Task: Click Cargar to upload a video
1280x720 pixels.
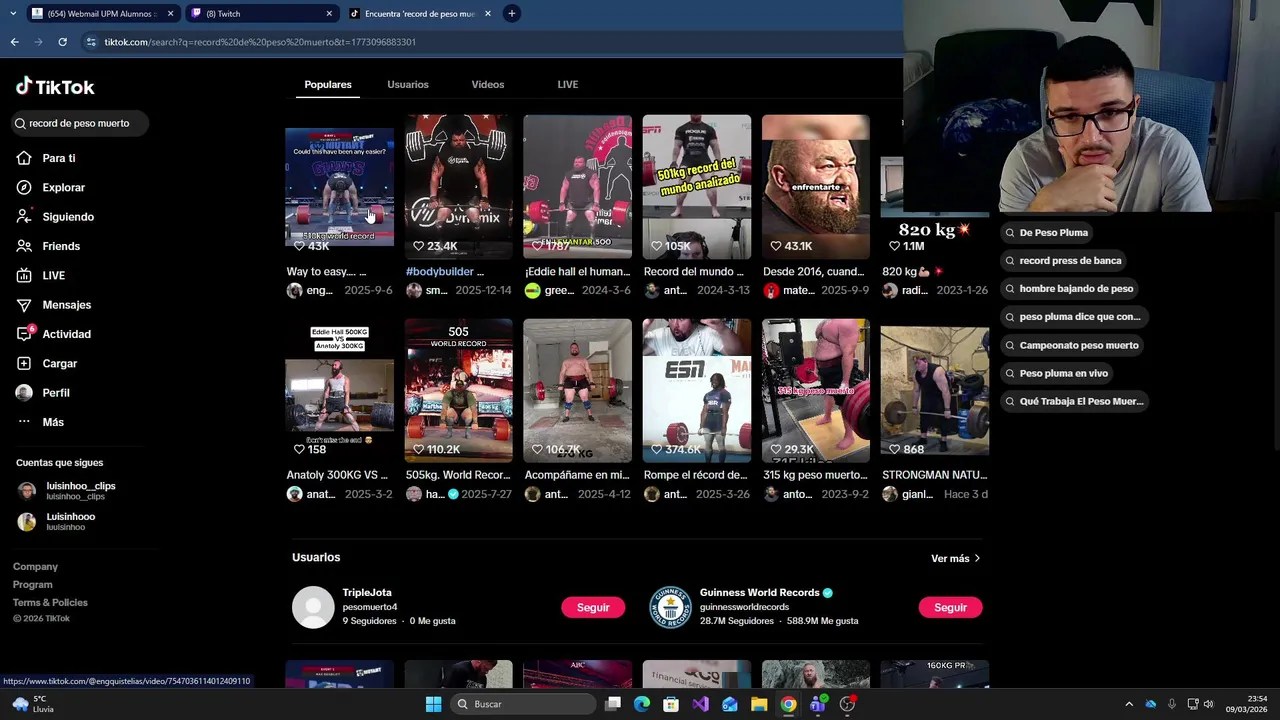Action: 47,363
